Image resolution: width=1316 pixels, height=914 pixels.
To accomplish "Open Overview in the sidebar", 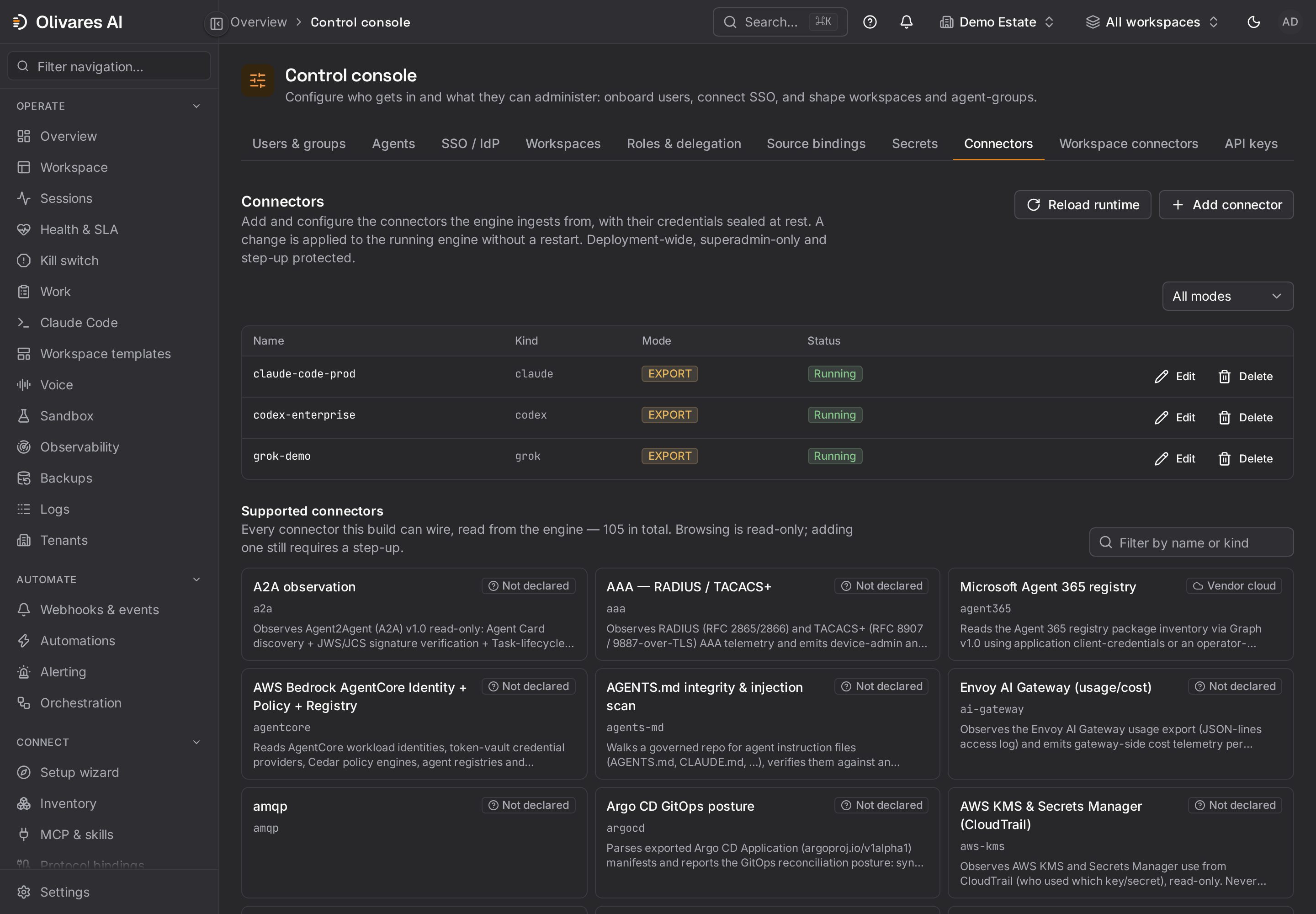I will (x=109, y=136).
